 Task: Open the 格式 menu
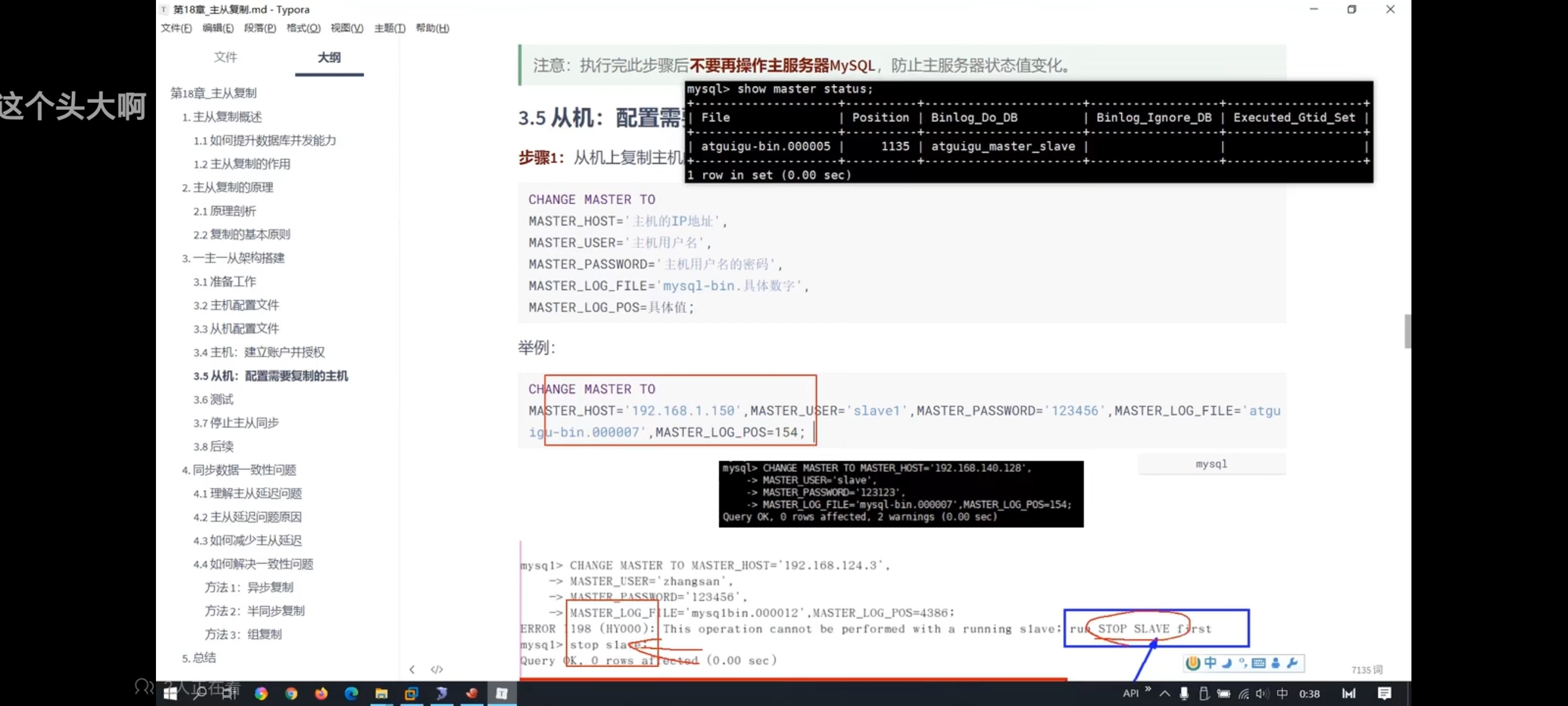tap(303, 28)
